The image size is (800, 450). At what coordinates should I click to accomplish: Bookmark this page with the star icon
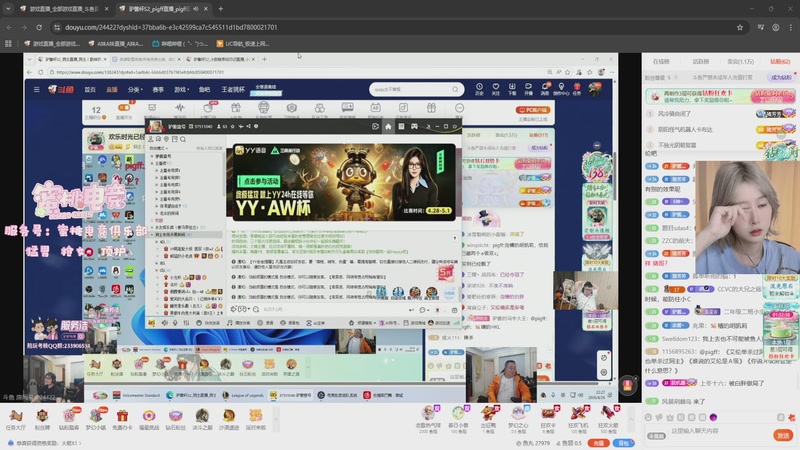click(x=740, y=28)
